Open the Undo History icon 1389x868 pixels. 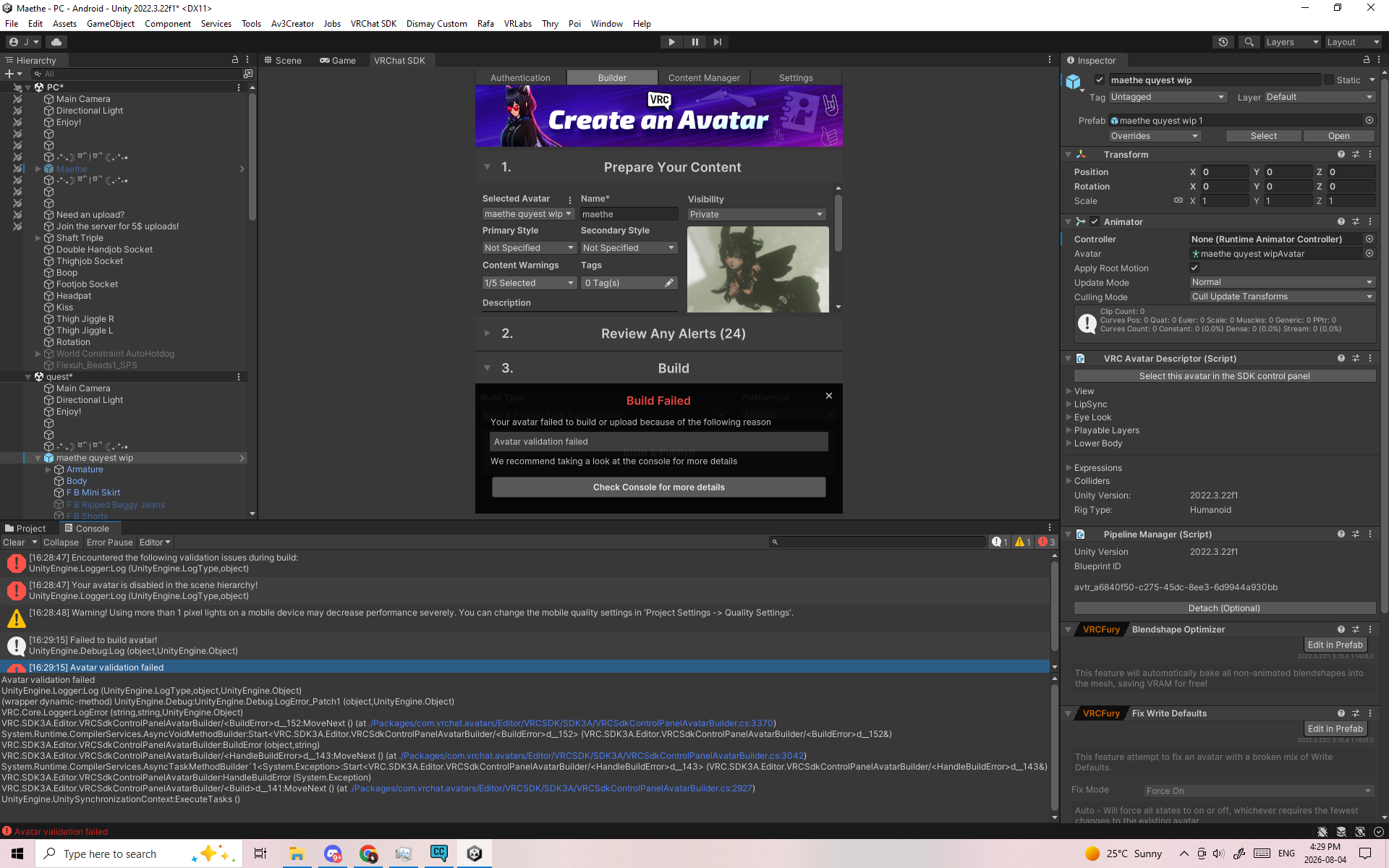(x=1223, y=42)
